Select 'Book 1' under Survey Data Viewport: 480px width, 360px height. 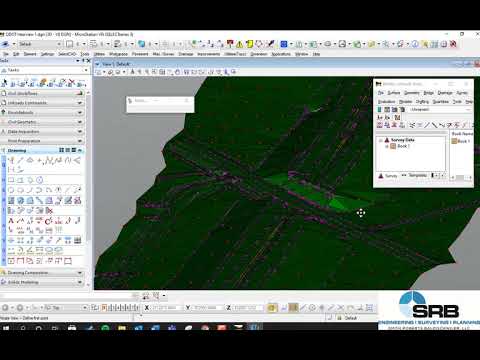click(x=403, y=146)
